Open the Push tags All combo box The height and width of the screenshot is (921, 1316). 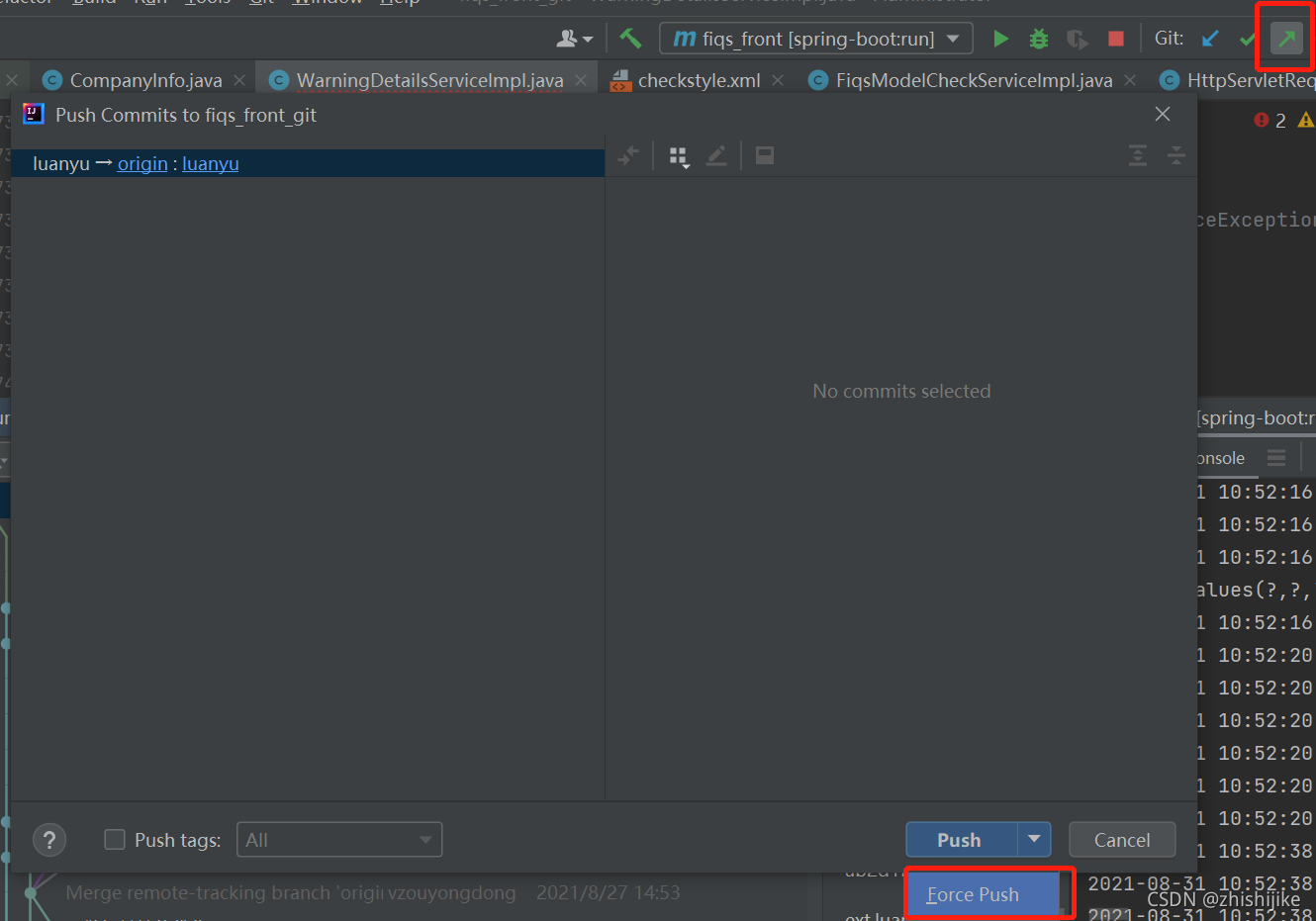[x=339, y=840]
